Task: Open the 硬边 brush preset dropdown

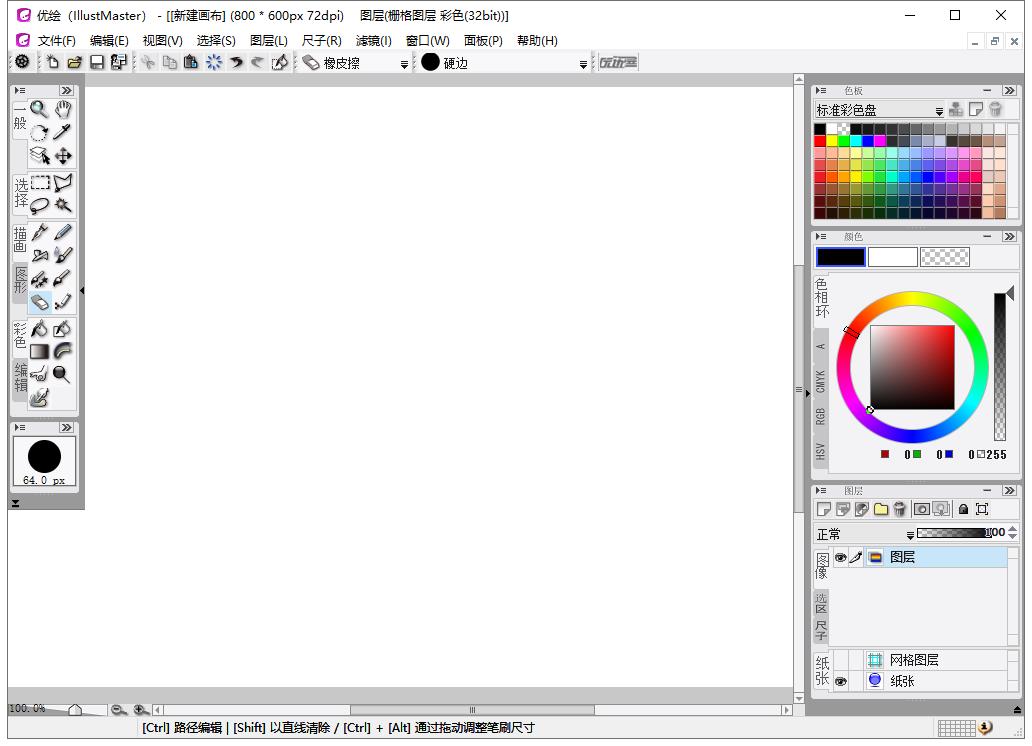Action: [x=583, y=62]
